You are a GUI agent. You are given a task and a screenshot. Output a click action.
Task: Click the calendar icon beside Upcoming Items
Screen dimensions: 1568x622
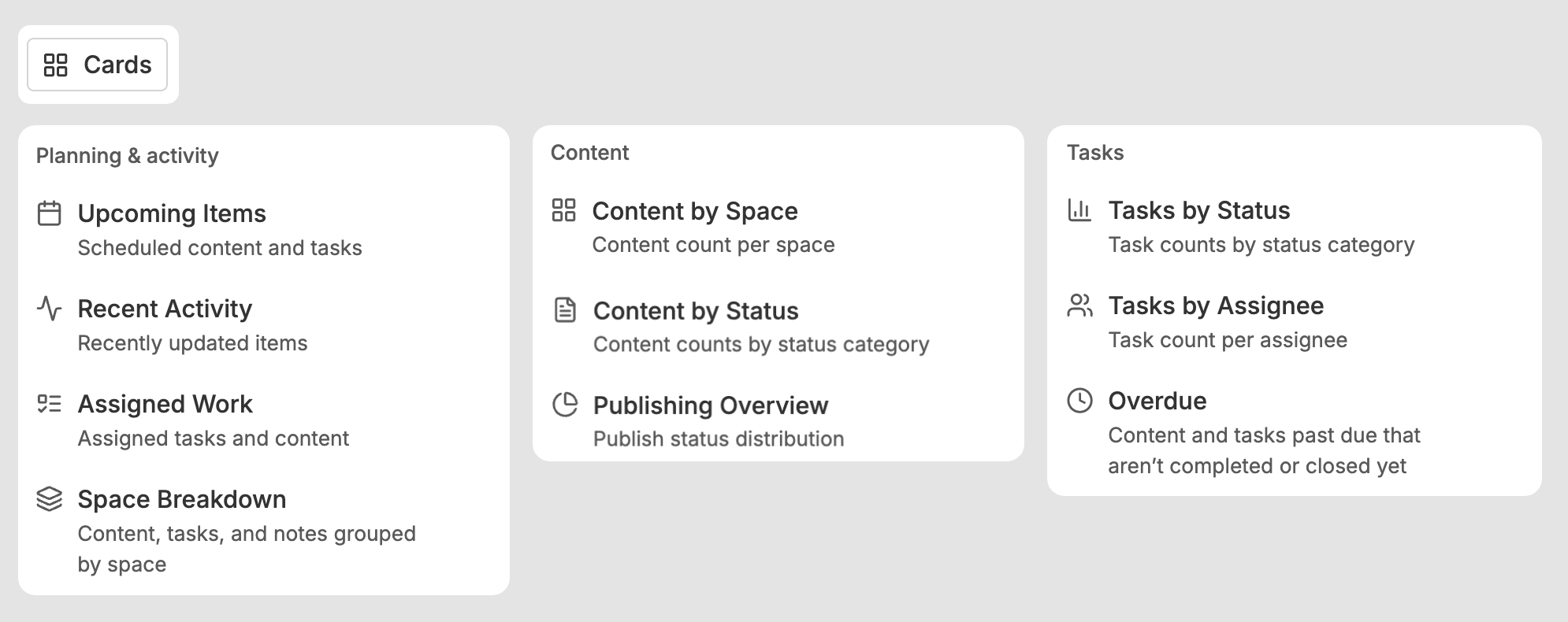(50, 213)
